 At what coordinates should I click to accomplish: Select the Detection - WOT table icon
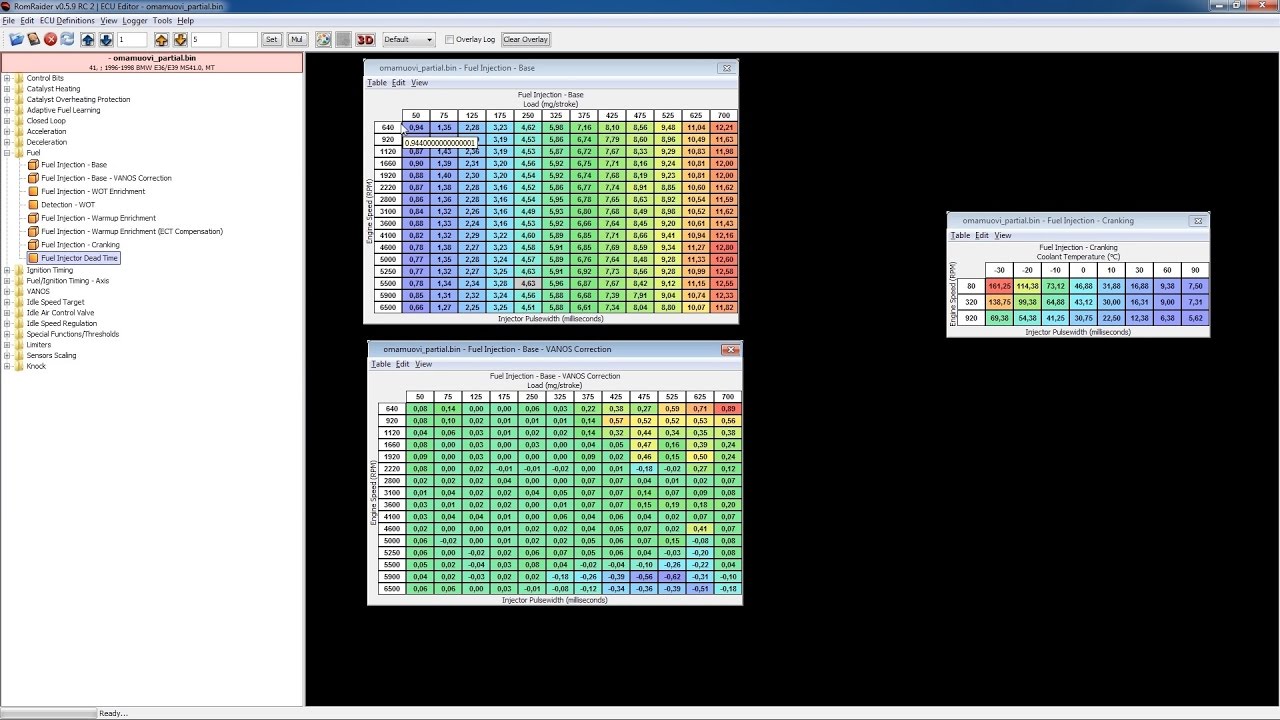pos(33,205)
